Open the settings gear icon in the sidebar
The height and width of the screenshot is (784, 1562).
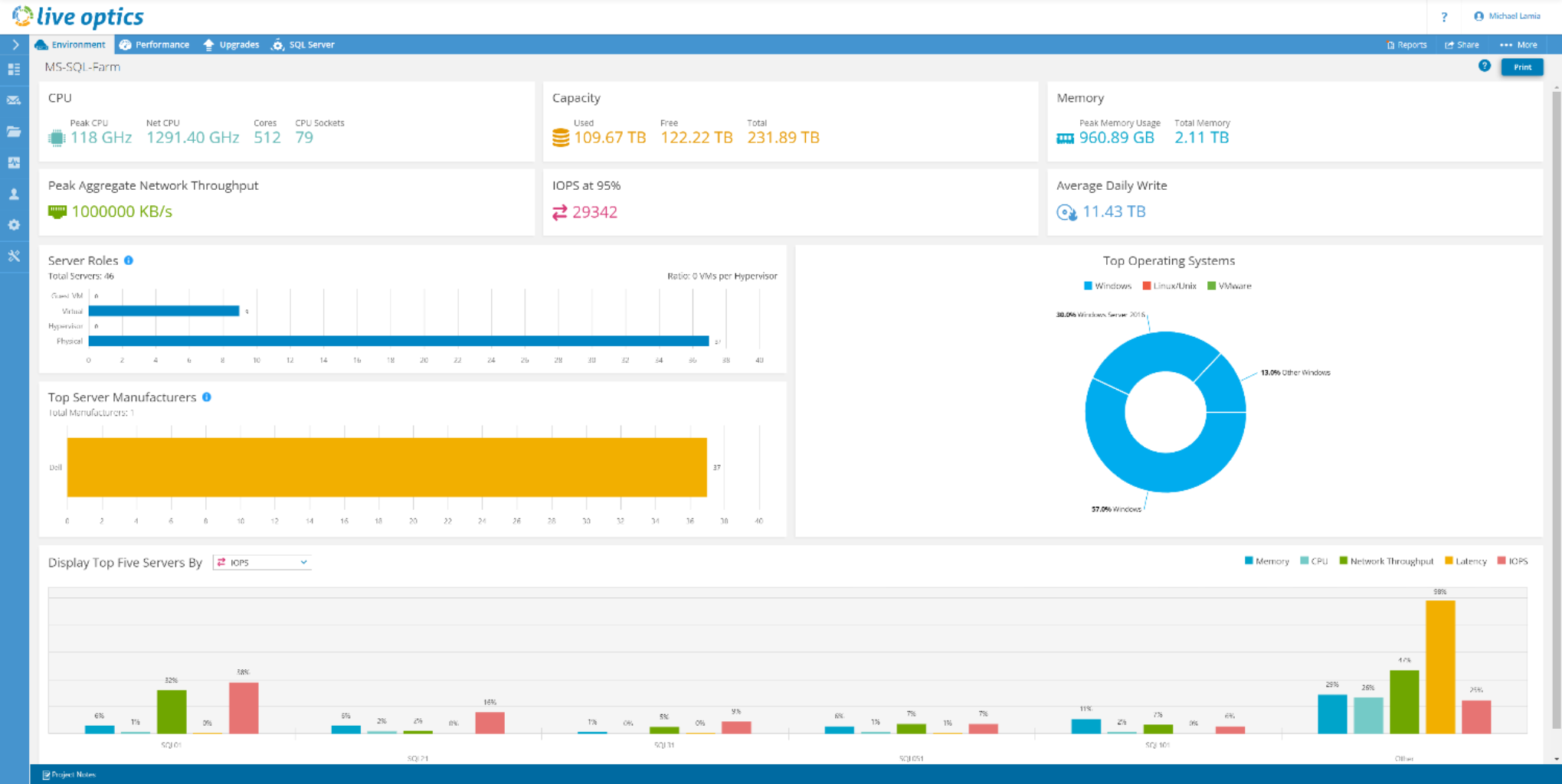14,225
